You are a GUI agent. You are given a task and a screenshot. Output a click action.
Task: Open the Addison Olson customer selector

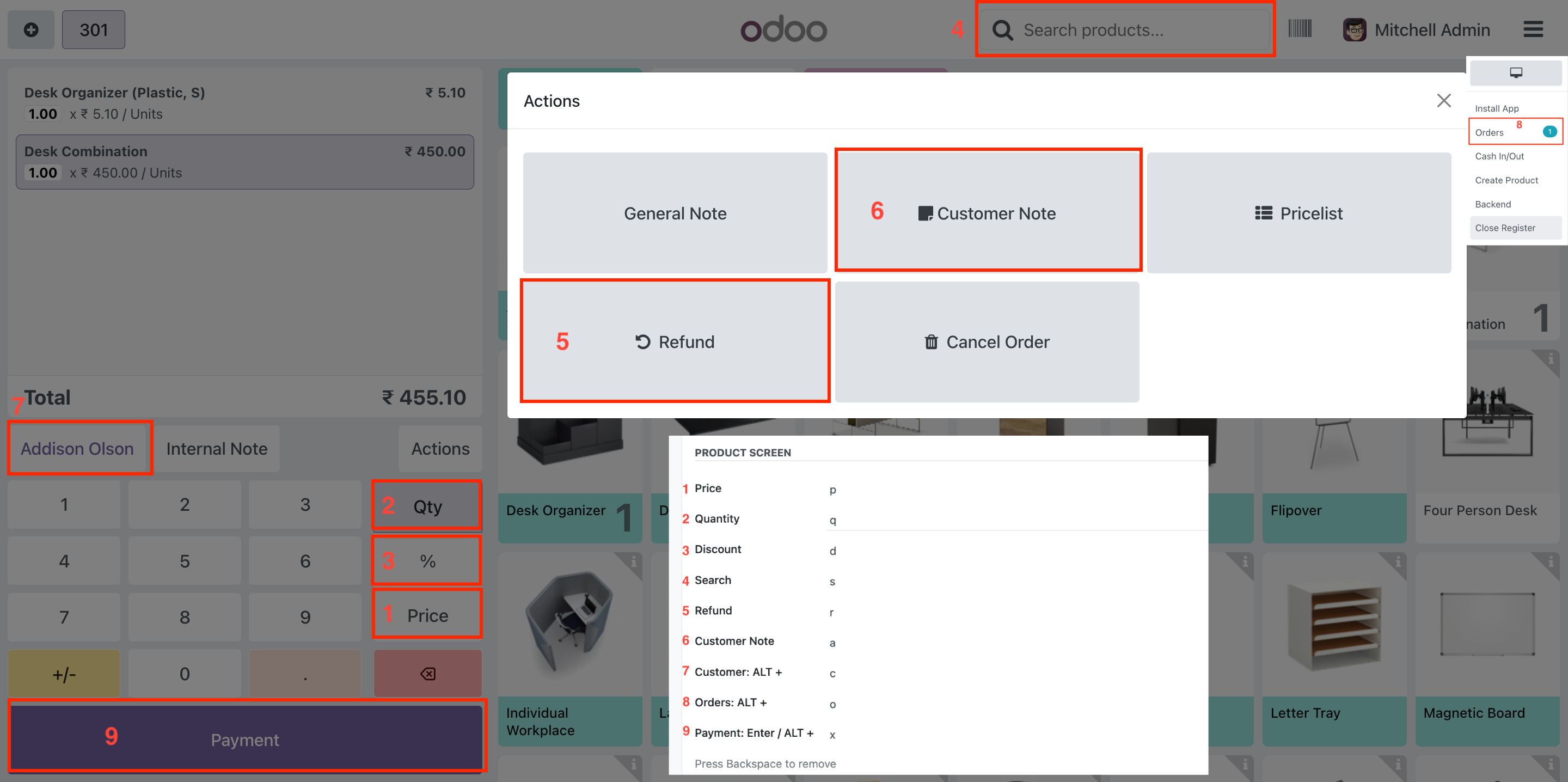[78, 449]
